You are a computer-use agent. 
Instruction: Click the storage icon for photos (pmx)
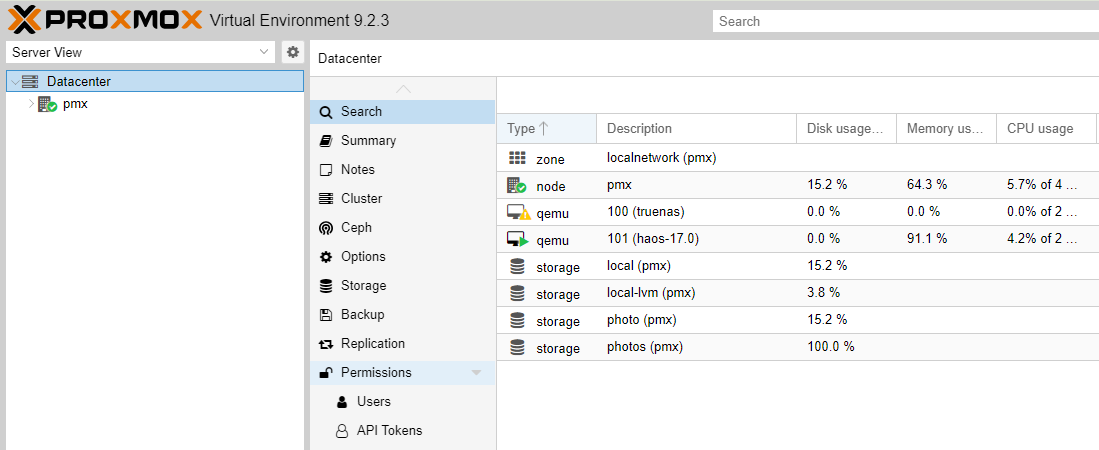tap(517, 348)
